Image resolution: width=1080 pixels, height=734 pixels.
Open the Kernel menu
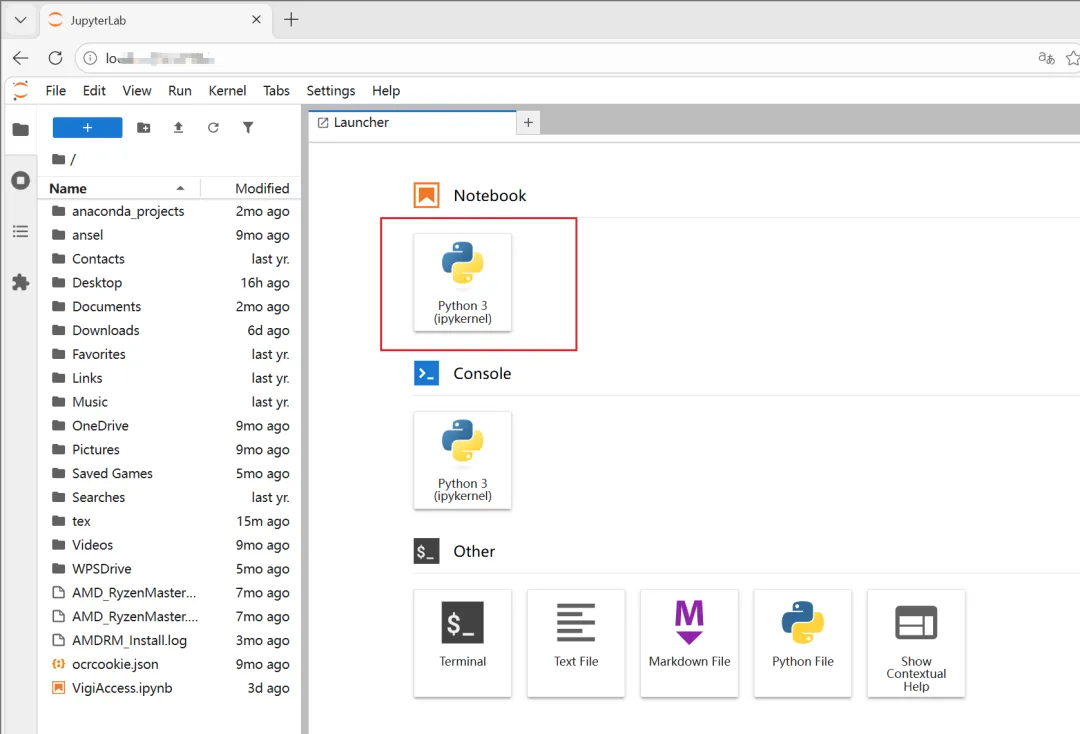coord(227,90)
